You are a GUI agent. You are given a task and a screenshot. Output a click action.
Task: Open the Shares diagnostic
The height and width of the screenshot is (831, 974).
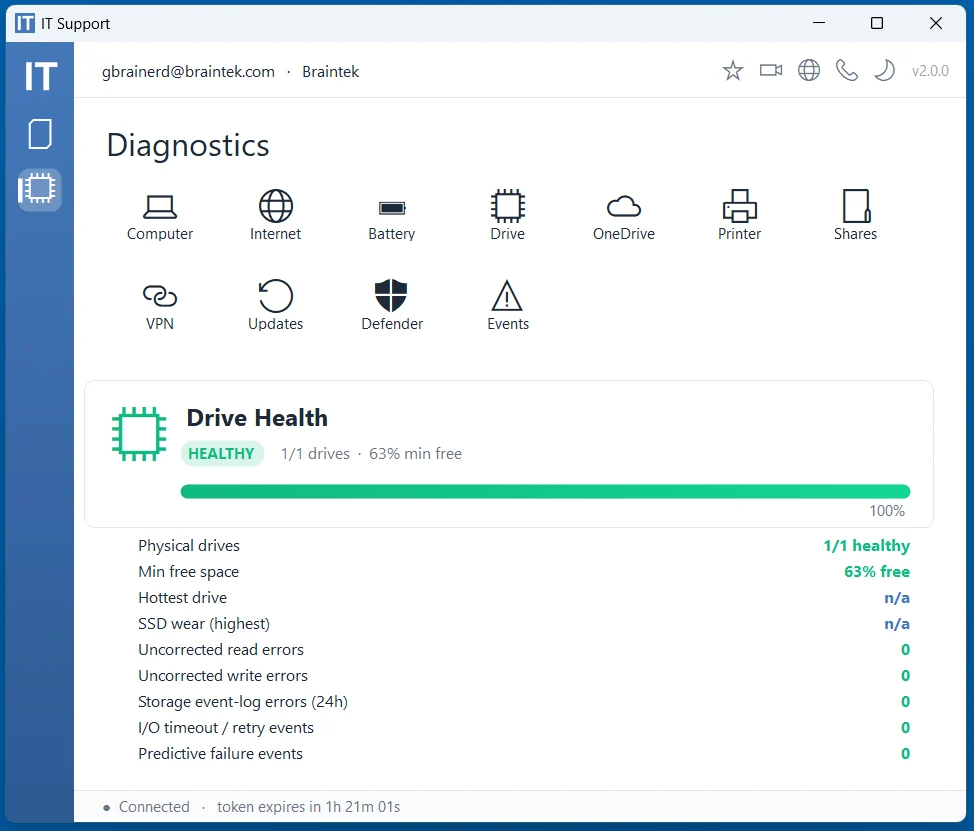click(x=855, y=217)
